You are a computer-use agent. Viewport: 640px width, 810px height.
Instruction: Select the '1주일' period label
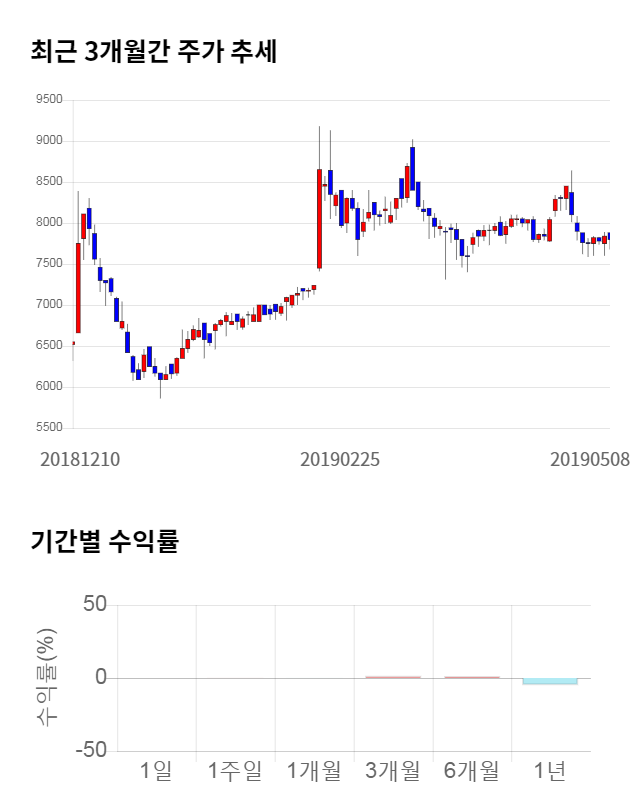coord(235,770)
